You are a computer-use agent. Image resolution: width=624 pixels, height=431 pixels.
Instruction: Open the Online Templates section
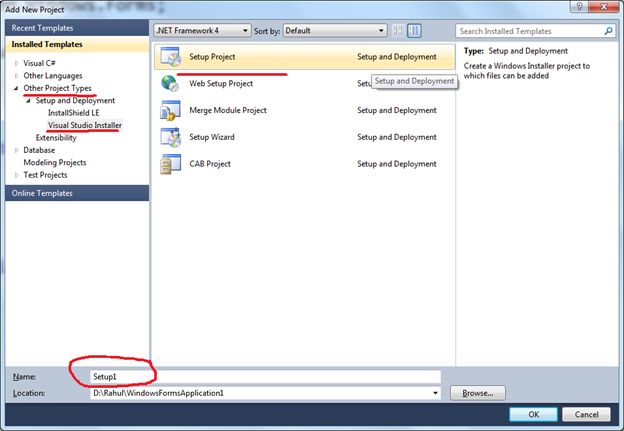77,193
